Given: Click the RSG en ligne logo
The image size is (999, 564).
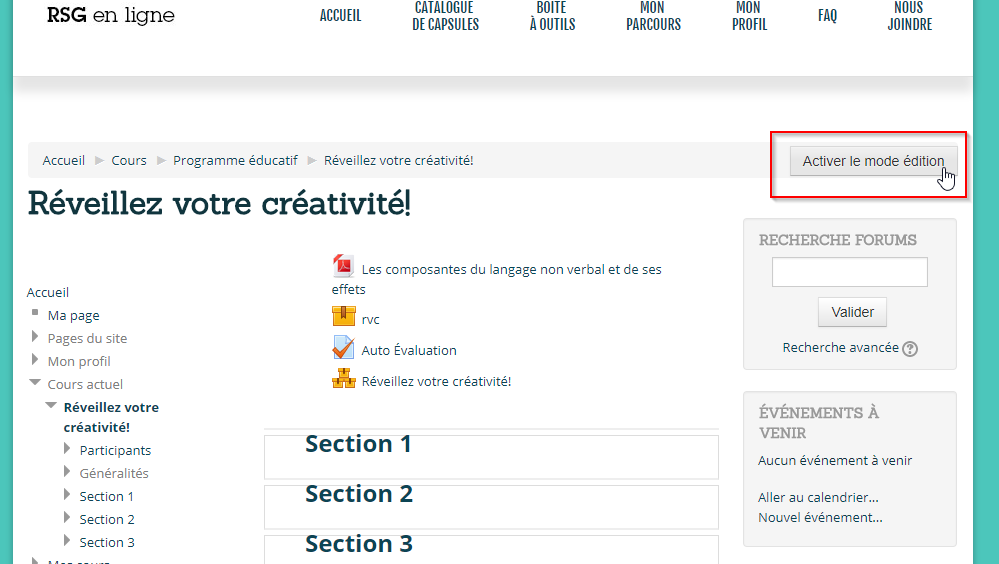Looking at the screenshot, I should tap(111, 15).
